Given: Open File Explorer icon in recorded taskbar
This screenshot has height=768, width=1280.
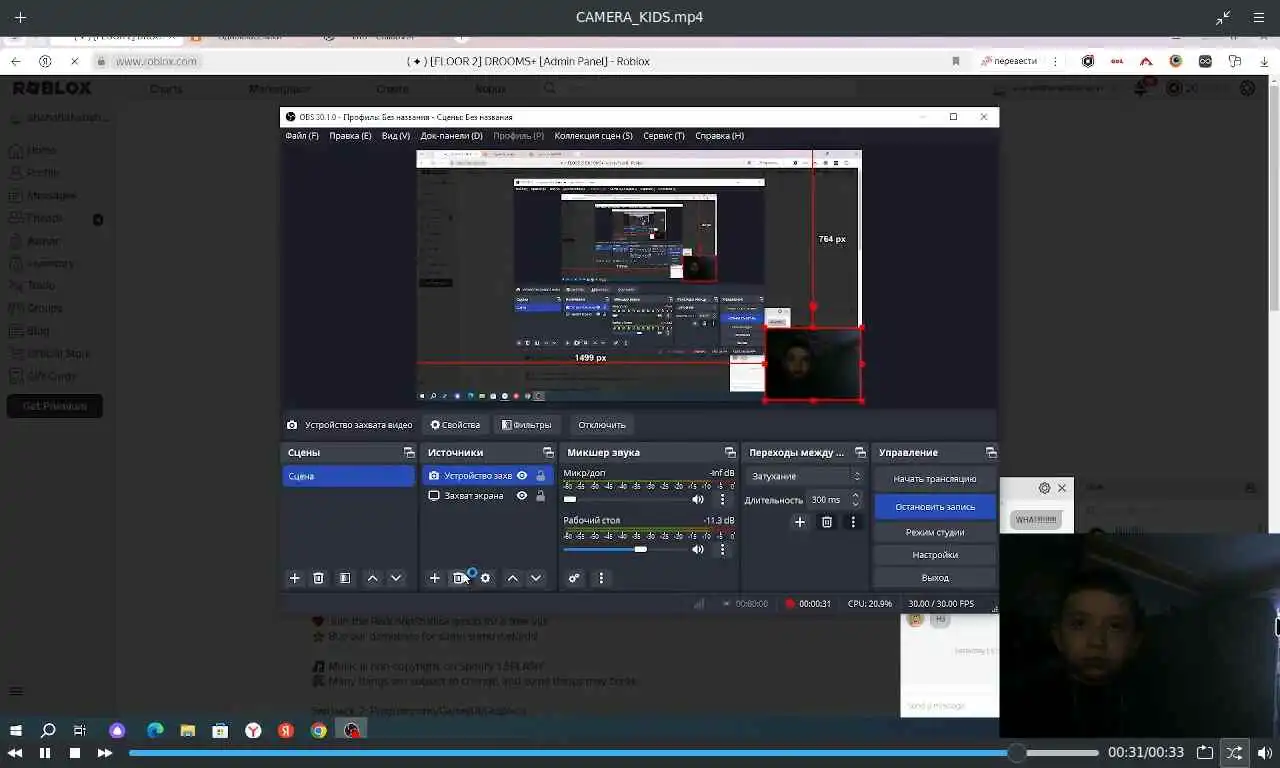Looking at the screenshot, I should click(x=187, y=731).
